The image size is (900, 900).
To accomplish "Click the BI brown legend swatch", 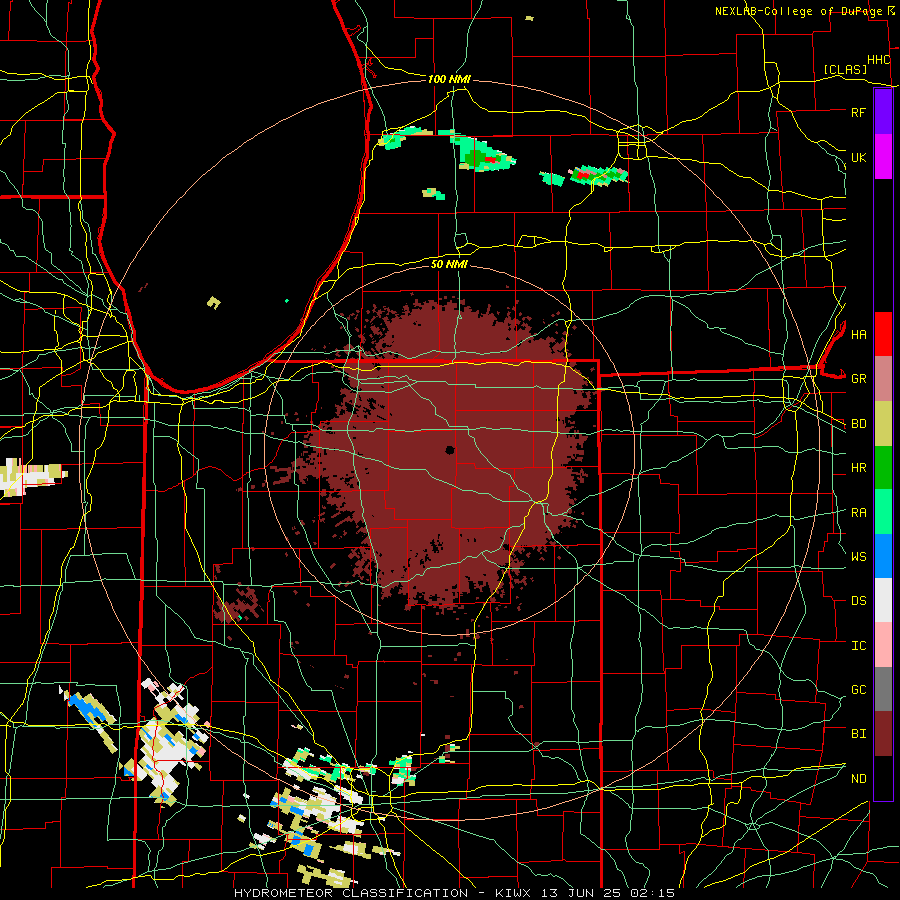I will click(x=883, y=734).
